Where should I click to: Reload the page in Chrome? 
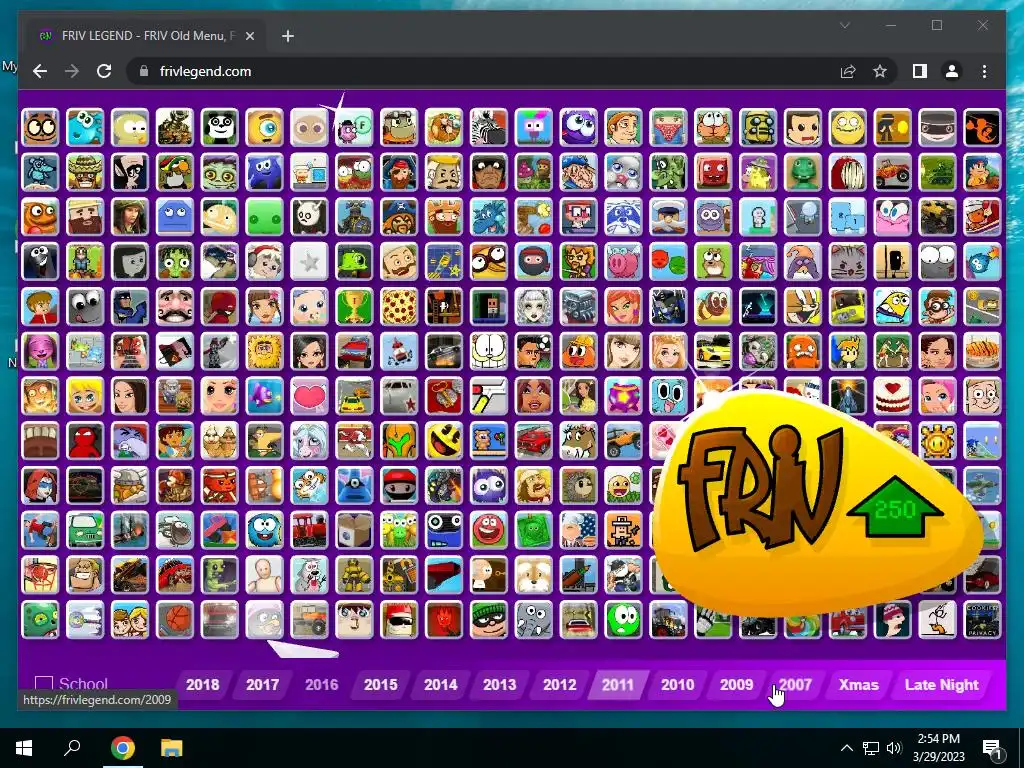coord(104,71)
